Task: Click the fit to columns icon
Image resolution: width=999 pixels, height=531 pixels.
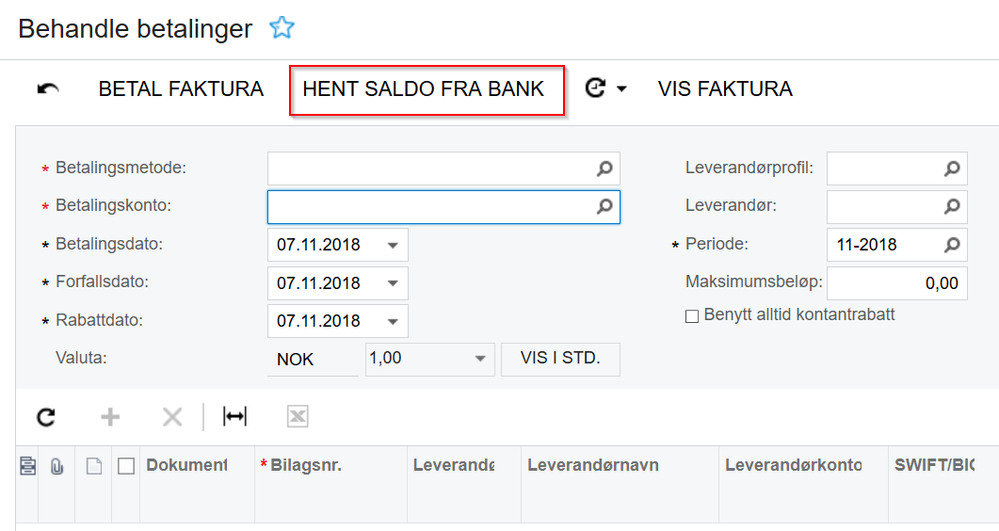Action: [235, 417]
